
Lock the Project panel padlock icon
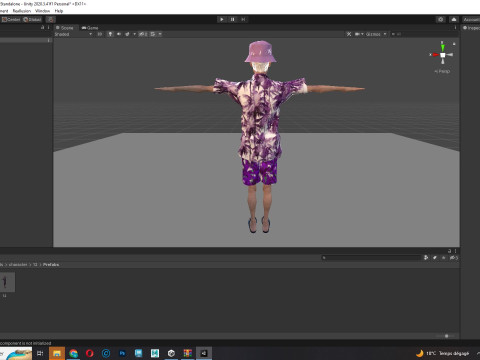[449, 251]
